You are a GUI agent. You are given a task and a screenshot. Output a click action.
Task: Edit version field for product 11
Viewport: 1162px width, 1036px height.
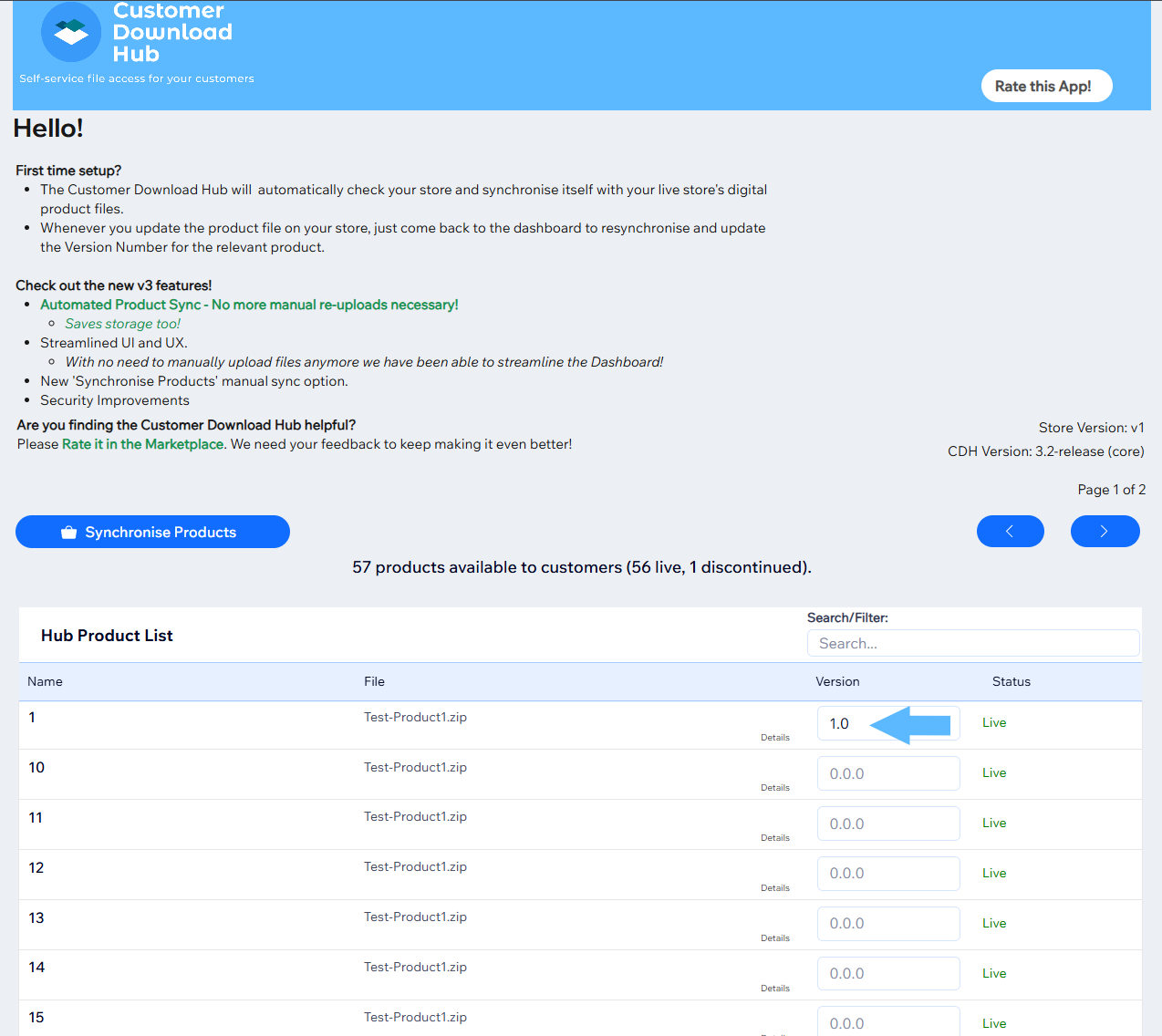(x=888, y=824)
